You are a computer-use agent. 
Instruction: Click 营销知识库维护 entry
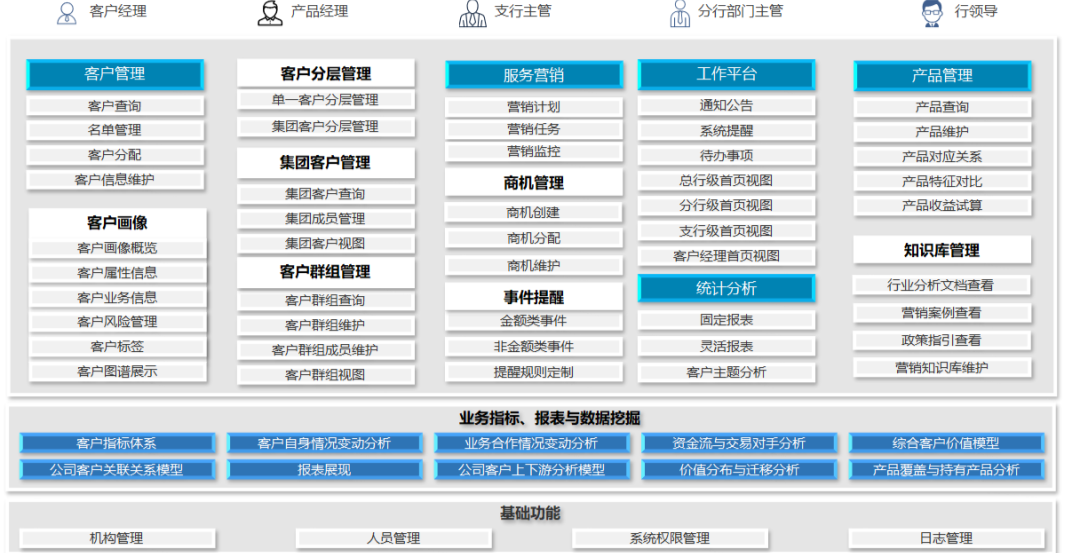[941, 368]
